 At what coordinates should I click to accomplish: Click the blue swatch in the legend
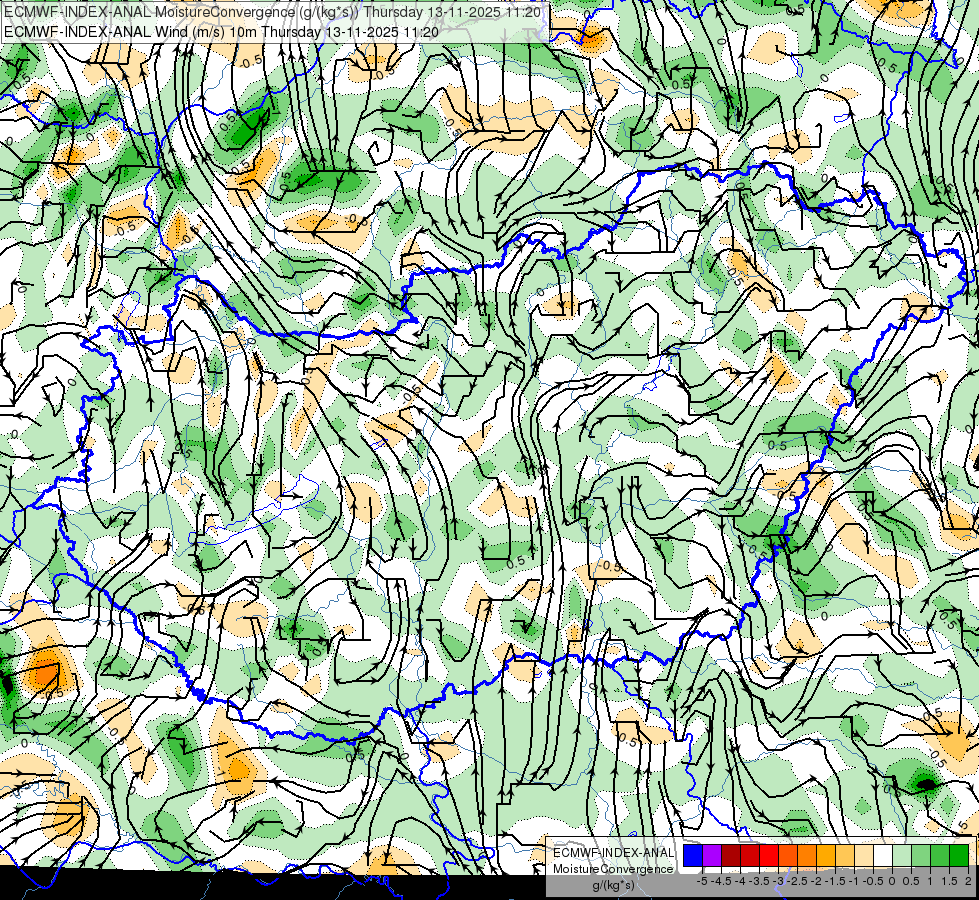click(x=693, y=855)
